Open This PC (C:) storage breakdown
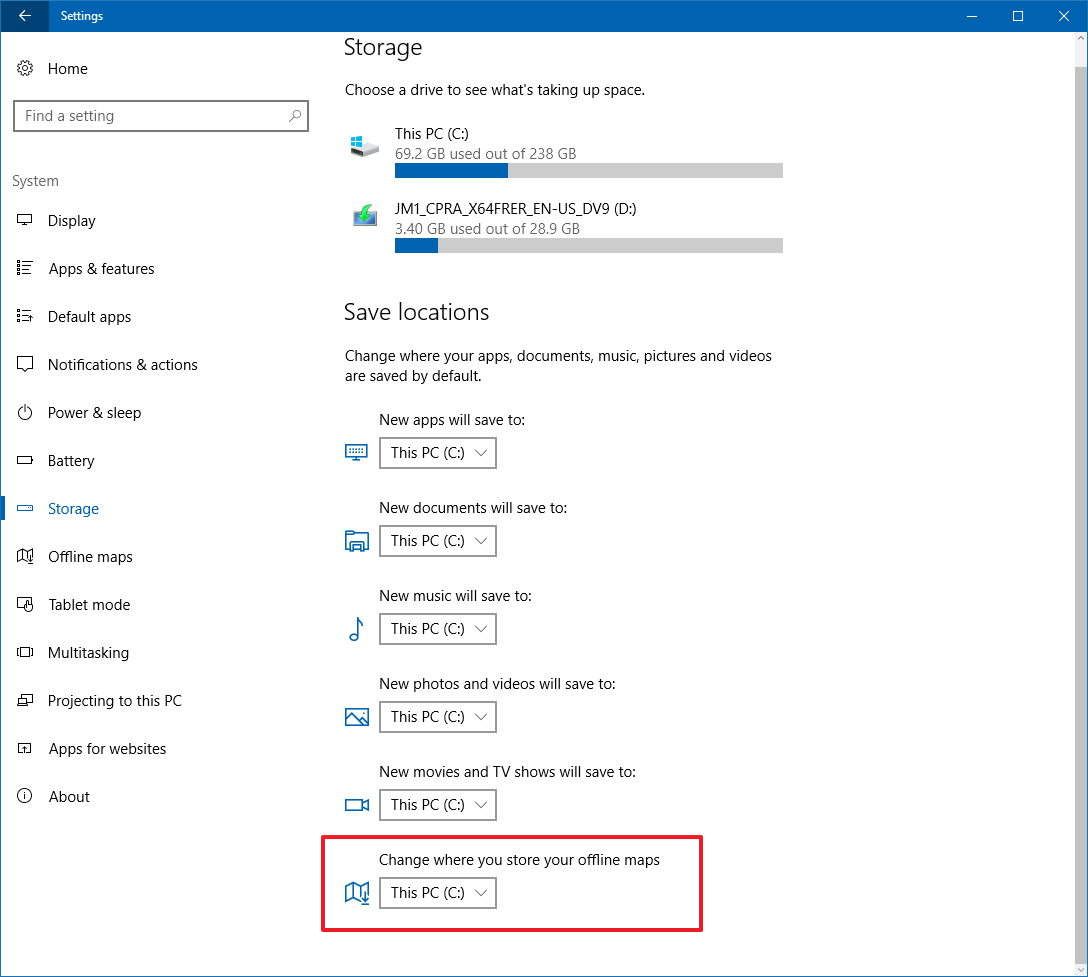Screen dimensions: 1088x977 pyautogui.click(x=432, y=133)
